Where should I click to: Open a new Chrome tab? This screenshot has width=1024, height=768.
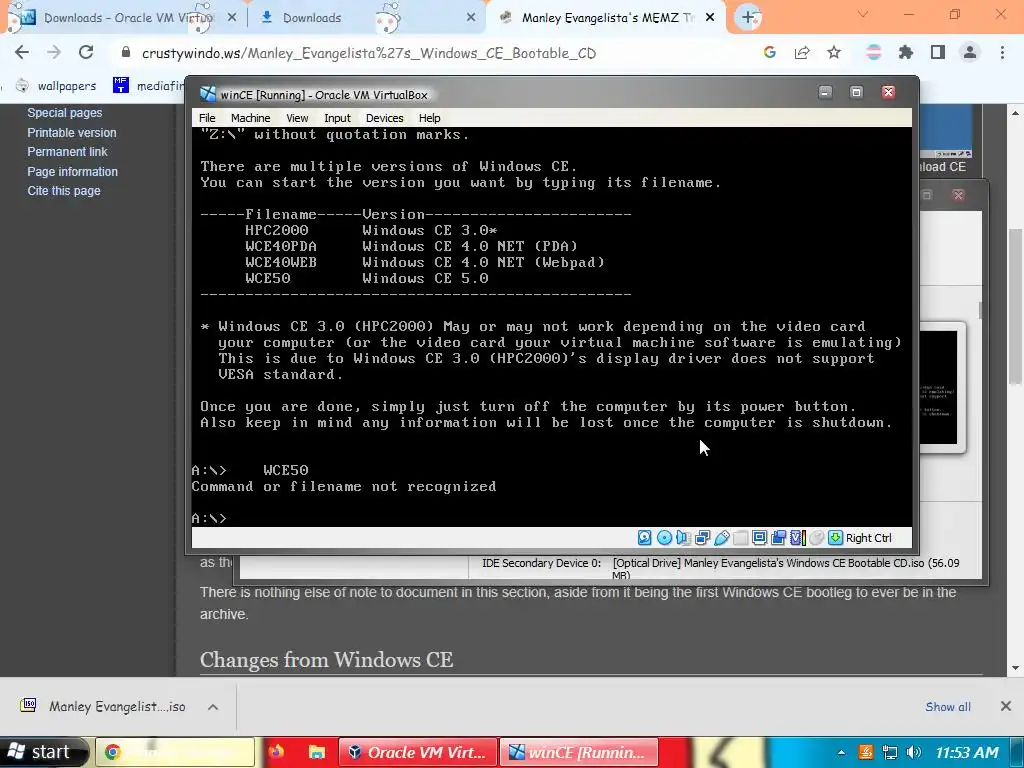point(748,18)
